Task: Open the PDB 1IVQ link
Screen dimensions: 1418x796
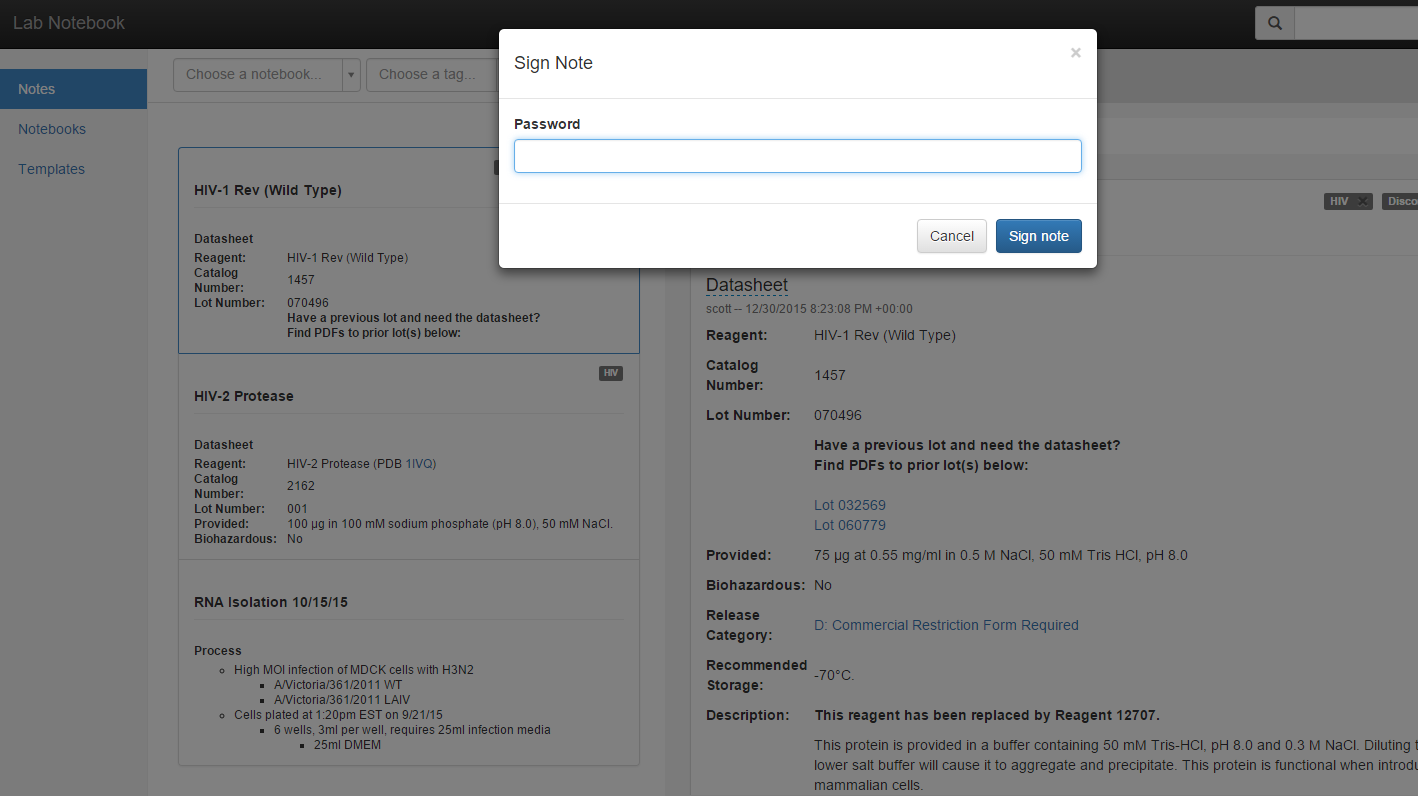Action: [x=420, y=464]
